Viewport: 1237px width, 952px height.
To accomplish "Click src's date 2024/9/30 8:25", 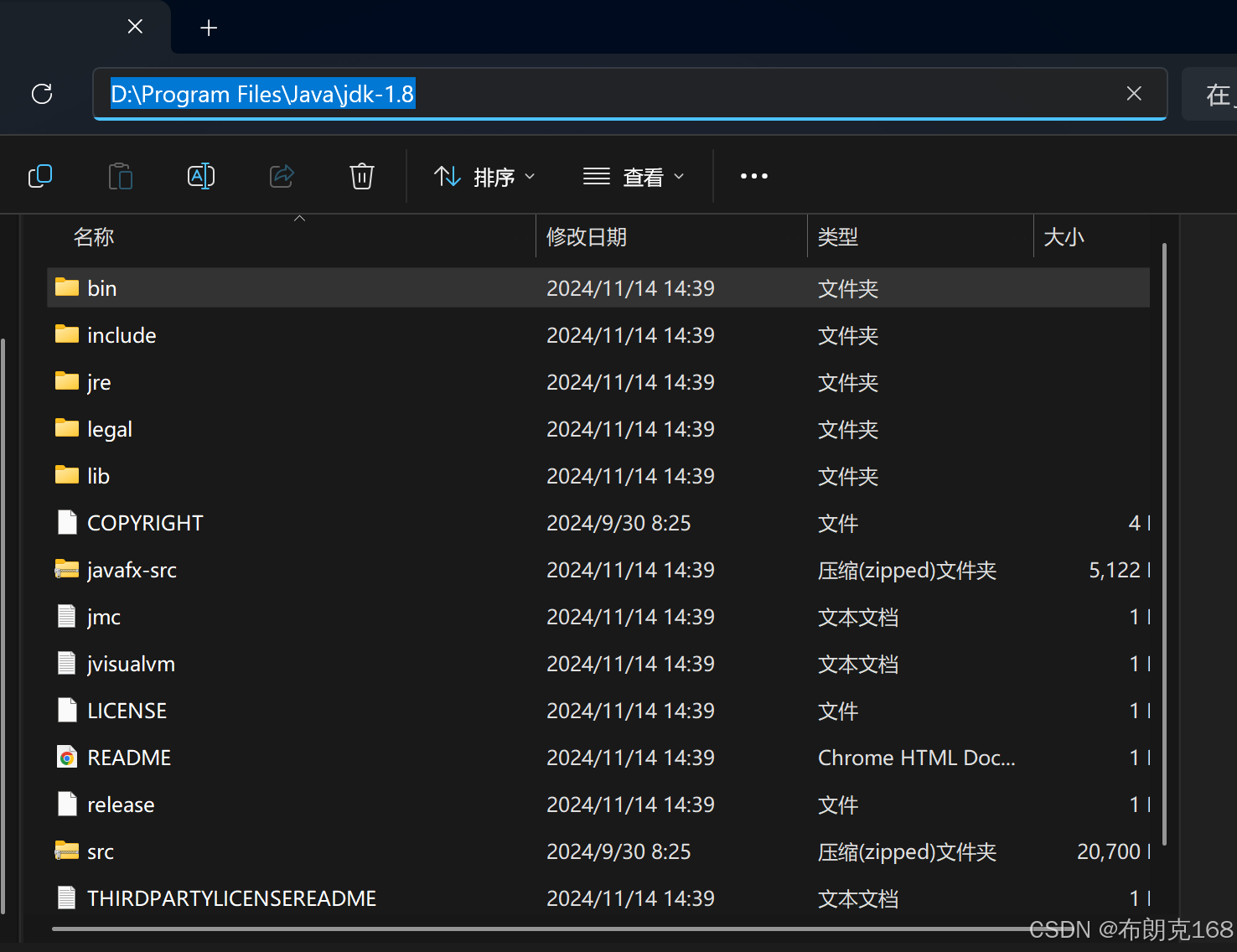I will point(618,851).
